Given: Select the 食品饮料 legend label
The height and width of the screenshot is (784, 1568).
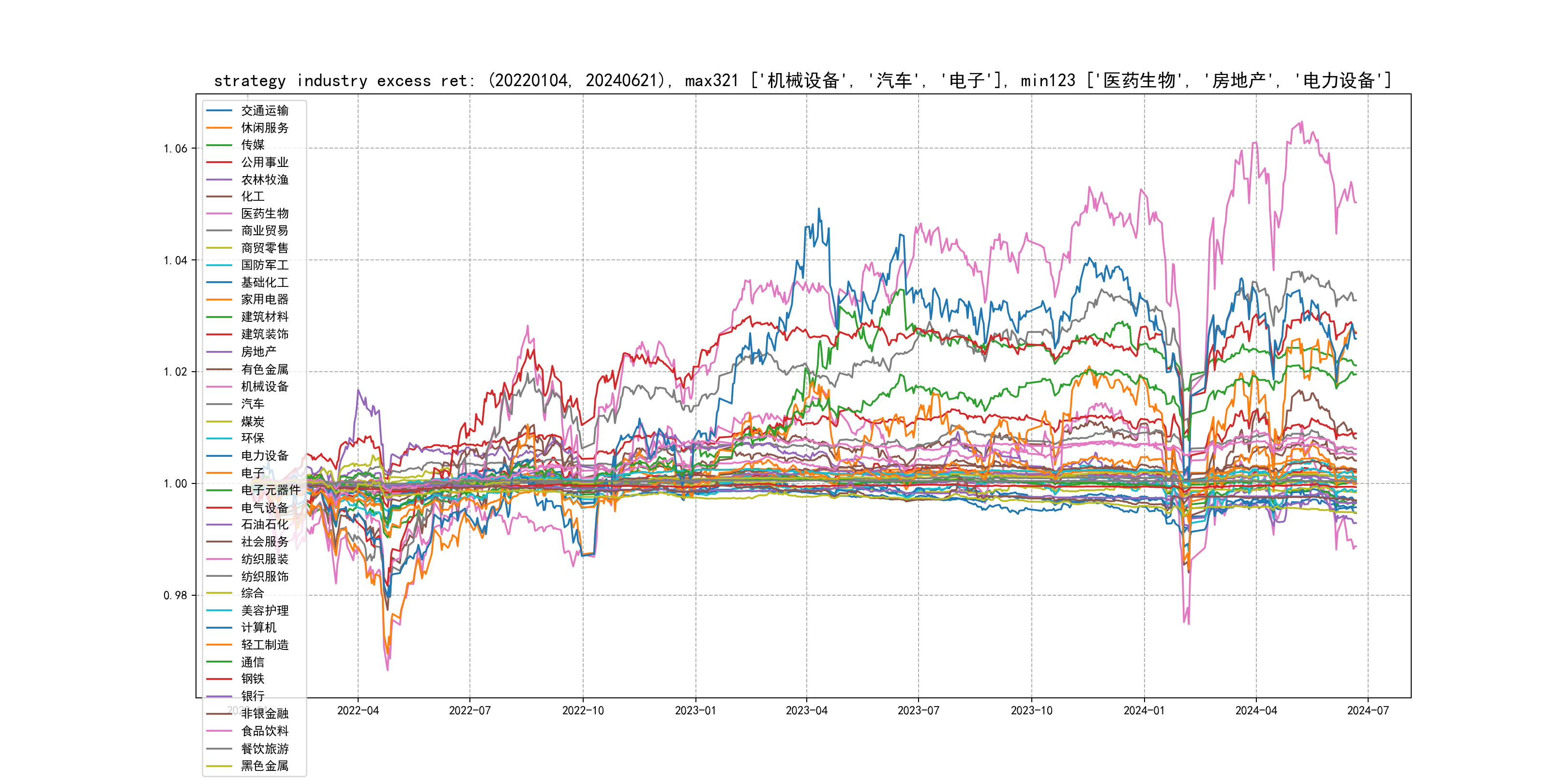Looking at the screenshot, I should tap(264, 731).
